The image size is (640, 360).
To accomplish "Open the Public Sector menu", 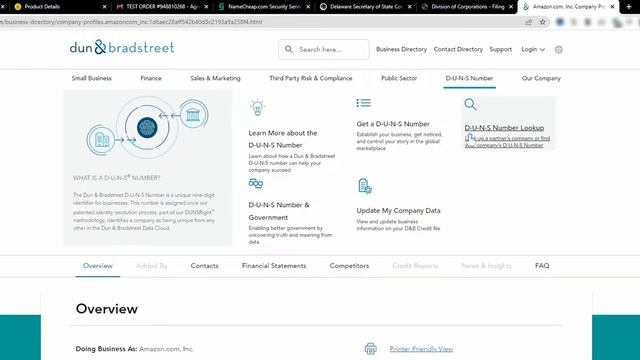I will point(399,78).
